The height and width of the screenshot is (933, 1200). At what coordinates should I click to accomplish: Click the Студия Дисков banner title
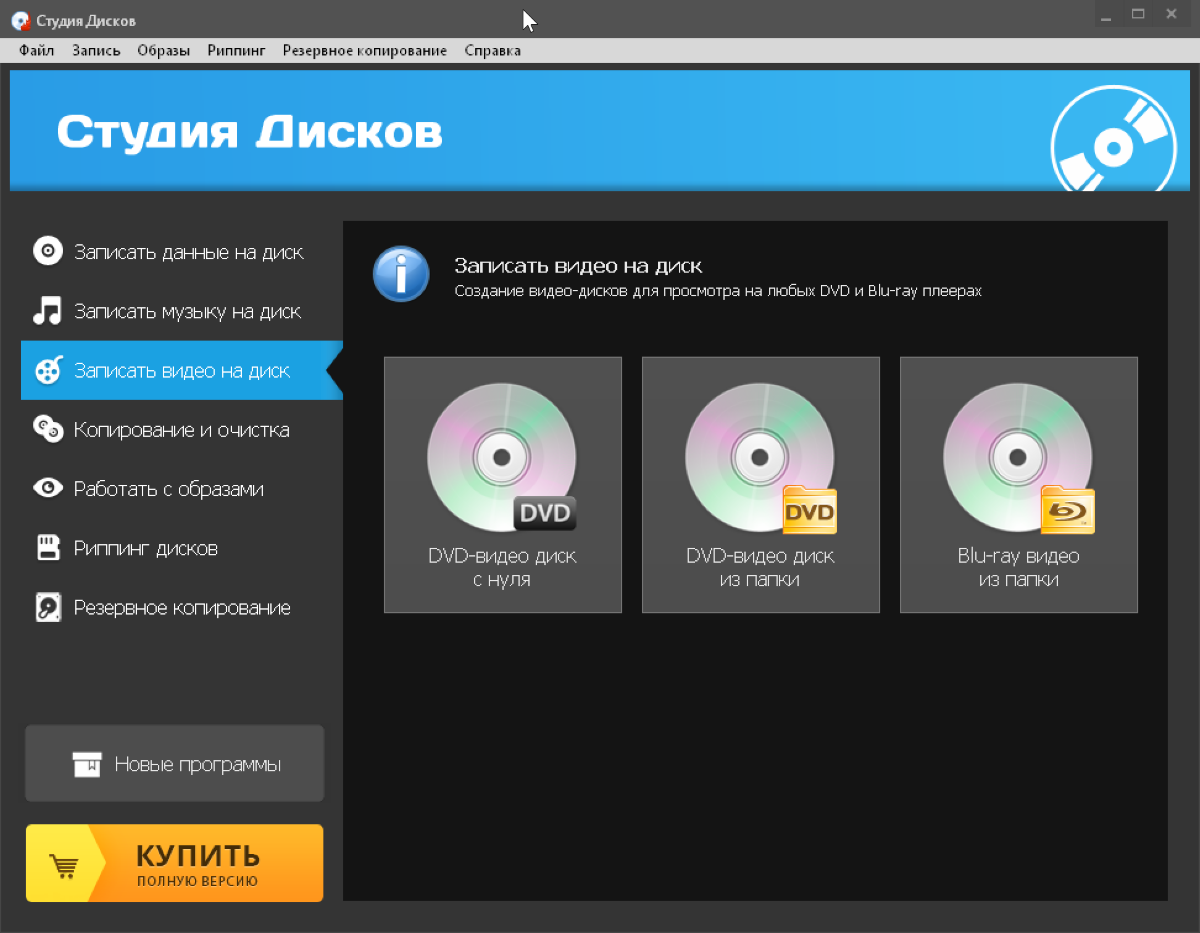249,132
